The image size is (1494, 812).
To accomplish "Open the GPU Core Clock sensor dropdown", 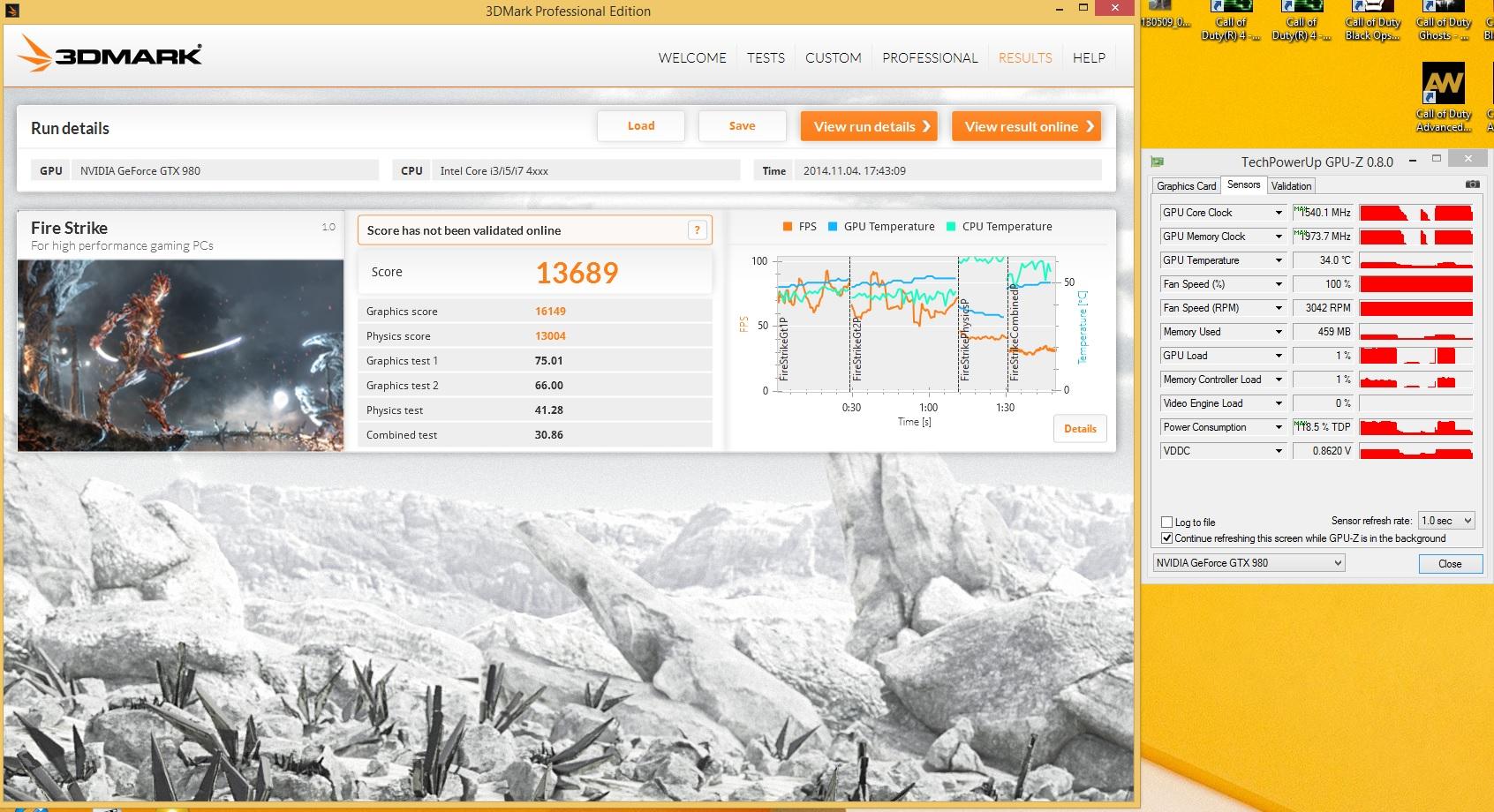I will point(1278,213).
